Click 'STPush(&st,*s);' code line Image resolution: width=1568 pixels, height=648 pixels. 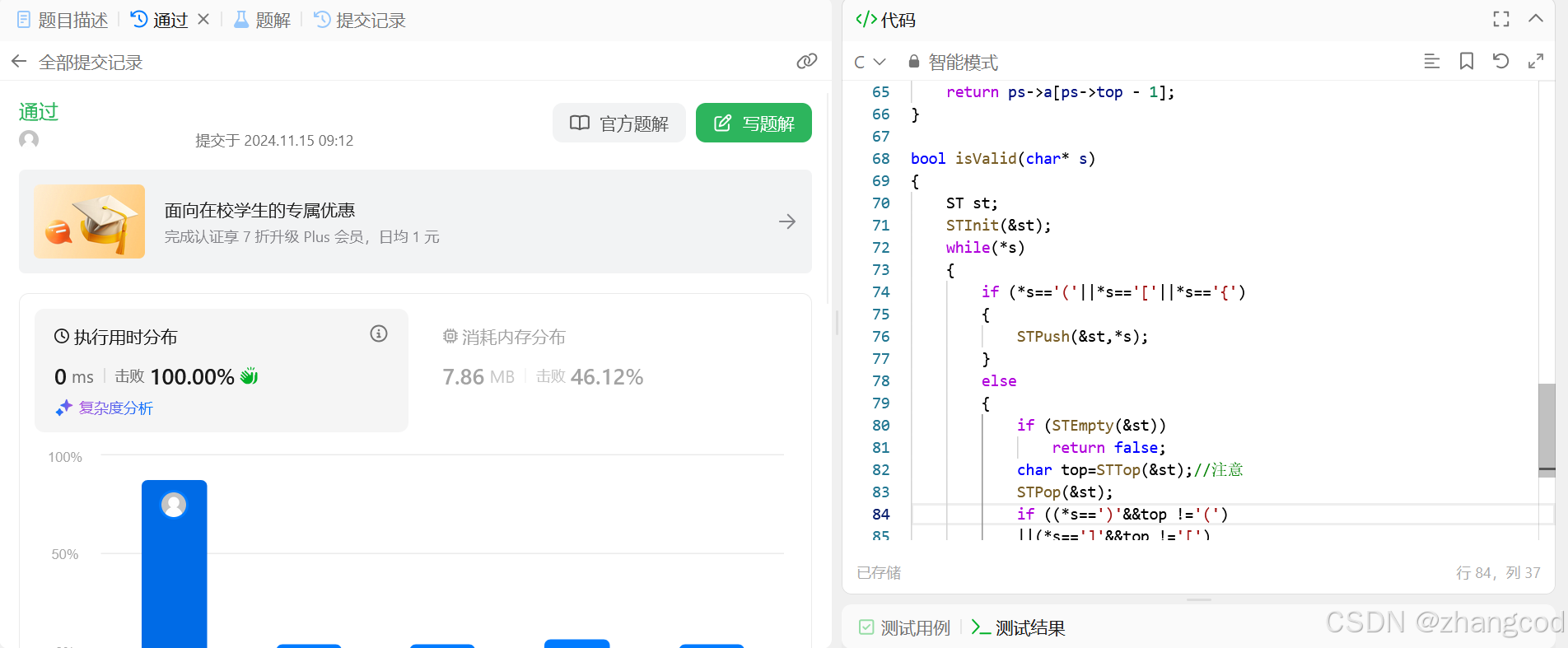[x=1082, y=337]
